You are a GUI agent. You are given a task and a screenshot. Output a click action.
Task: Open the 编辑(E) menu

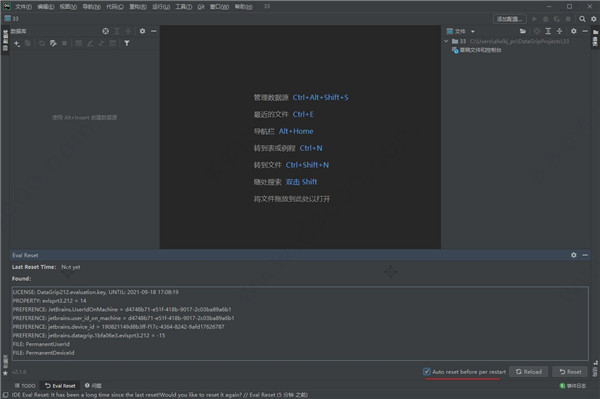click(x=46, y=7)
